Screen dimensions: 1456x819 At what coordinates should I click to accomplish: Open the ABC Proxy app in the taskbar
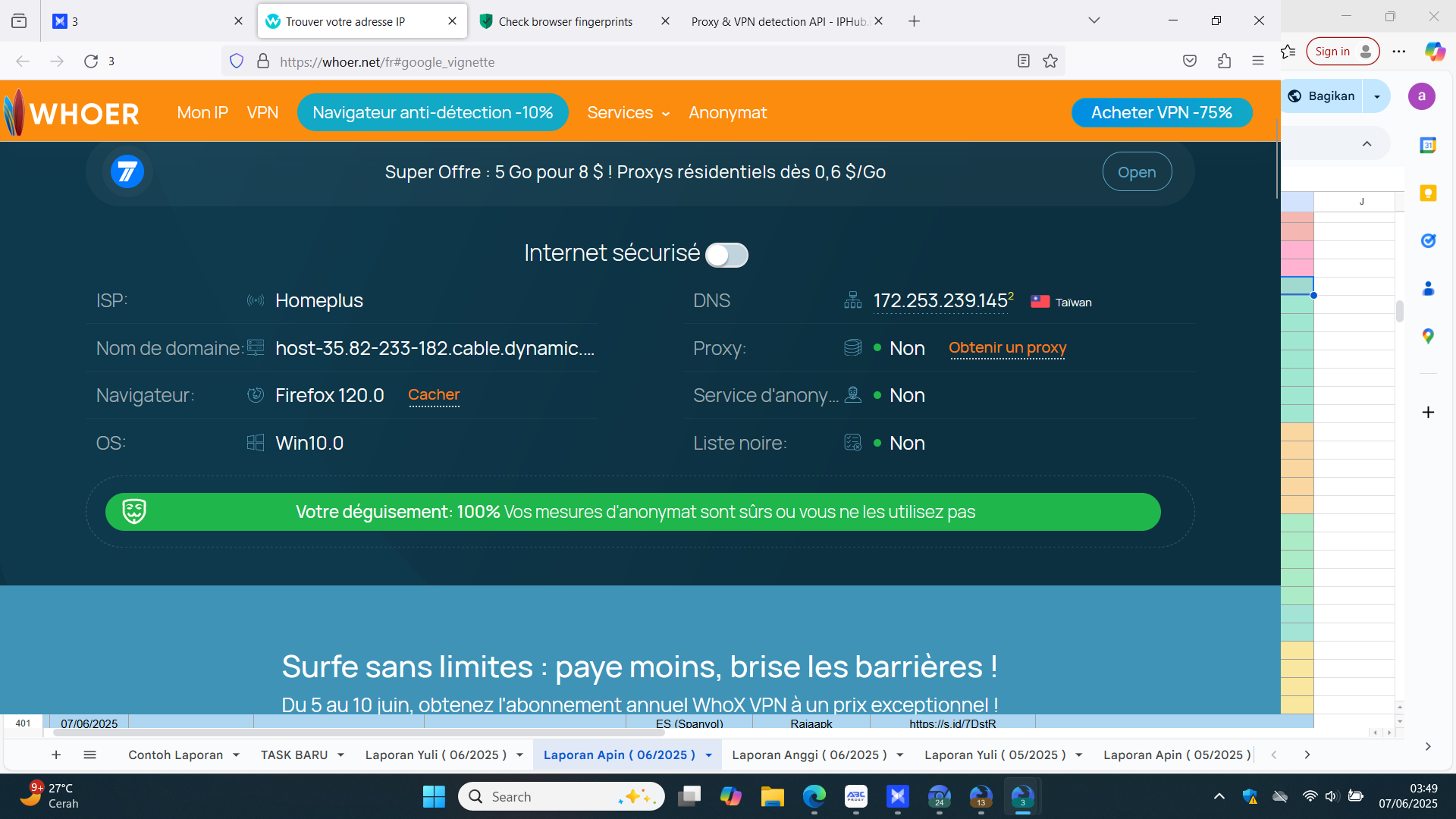pos(856,797)
